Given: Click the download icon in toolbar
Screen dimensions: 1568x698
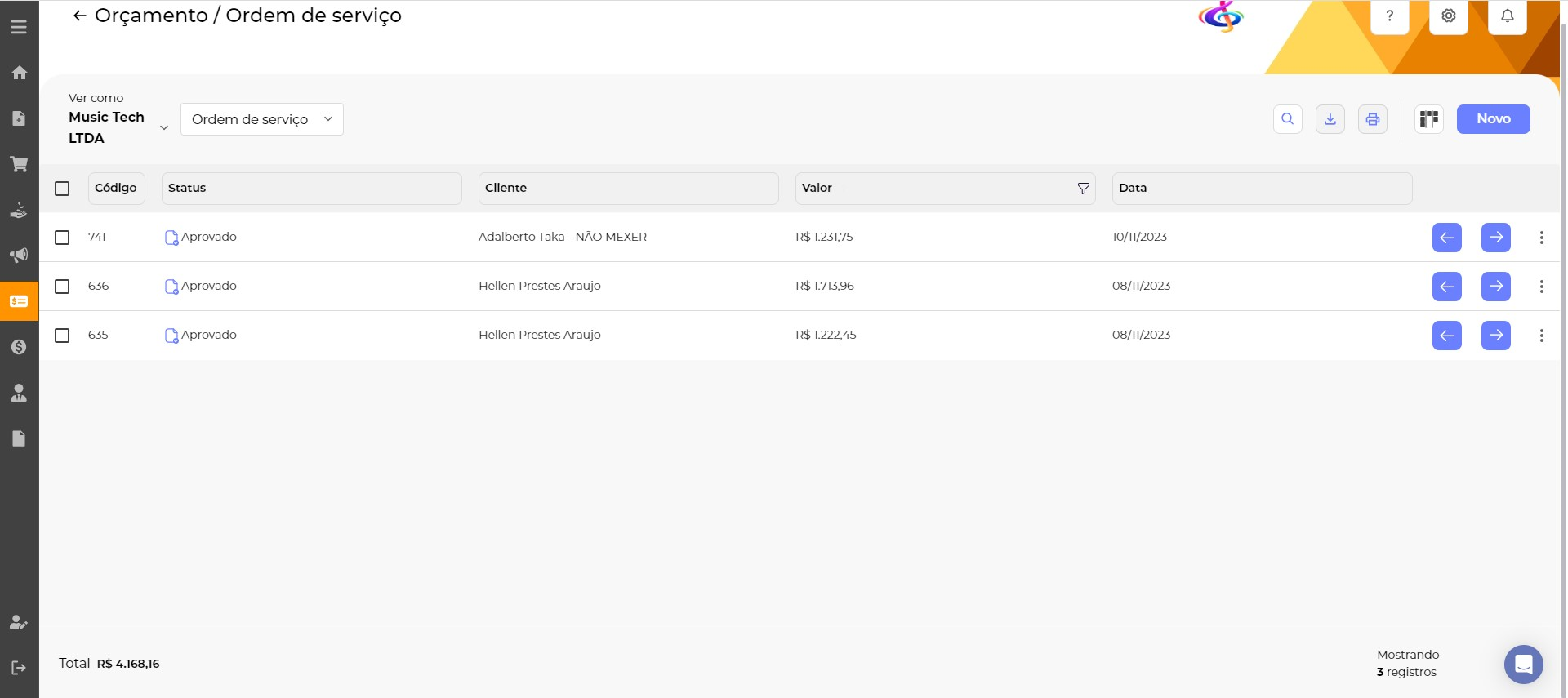Looking at the screenshot, I should pyautogui.click(x=1330, y=119).
